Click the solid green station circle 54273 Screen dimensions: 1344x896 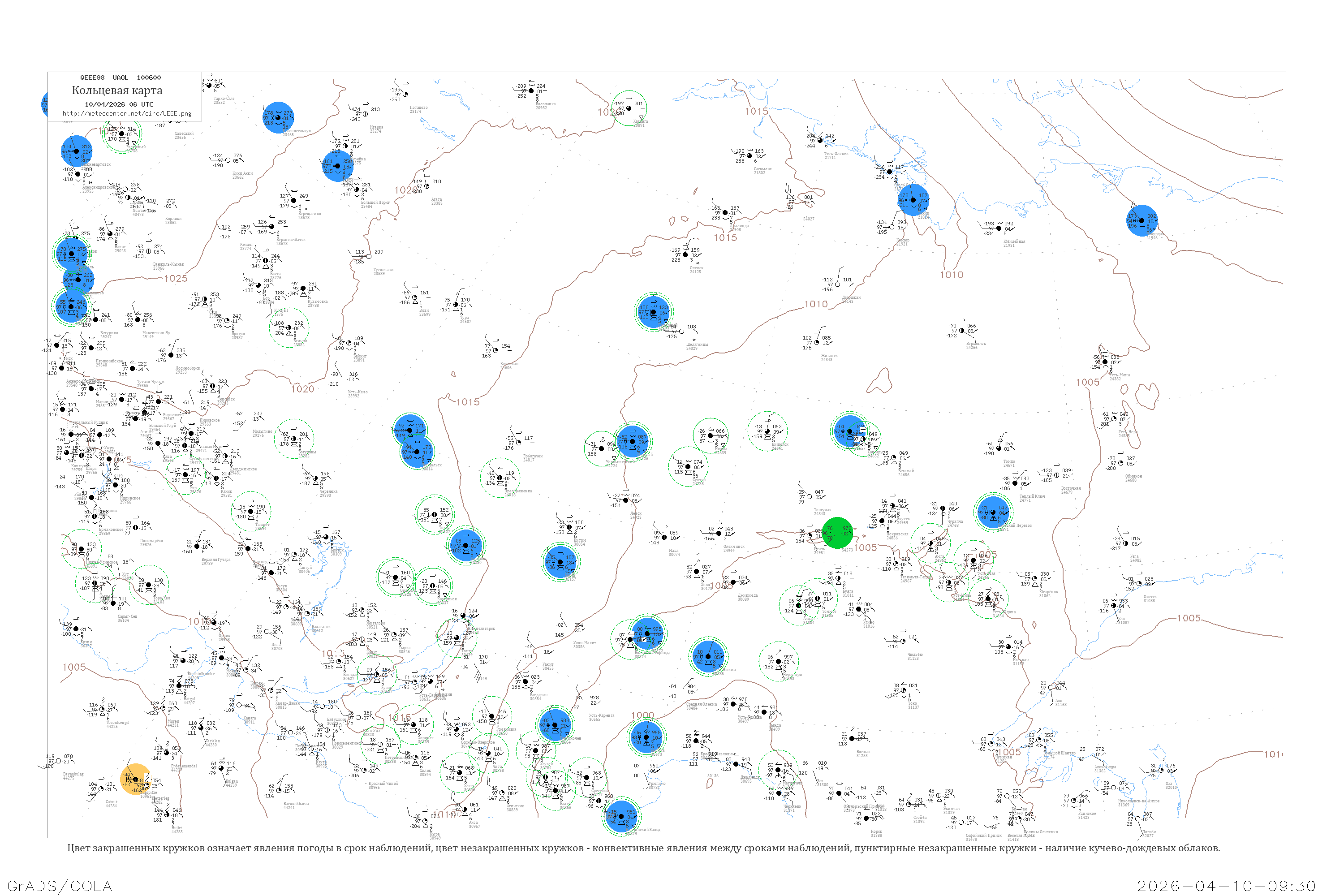[837, 533]
